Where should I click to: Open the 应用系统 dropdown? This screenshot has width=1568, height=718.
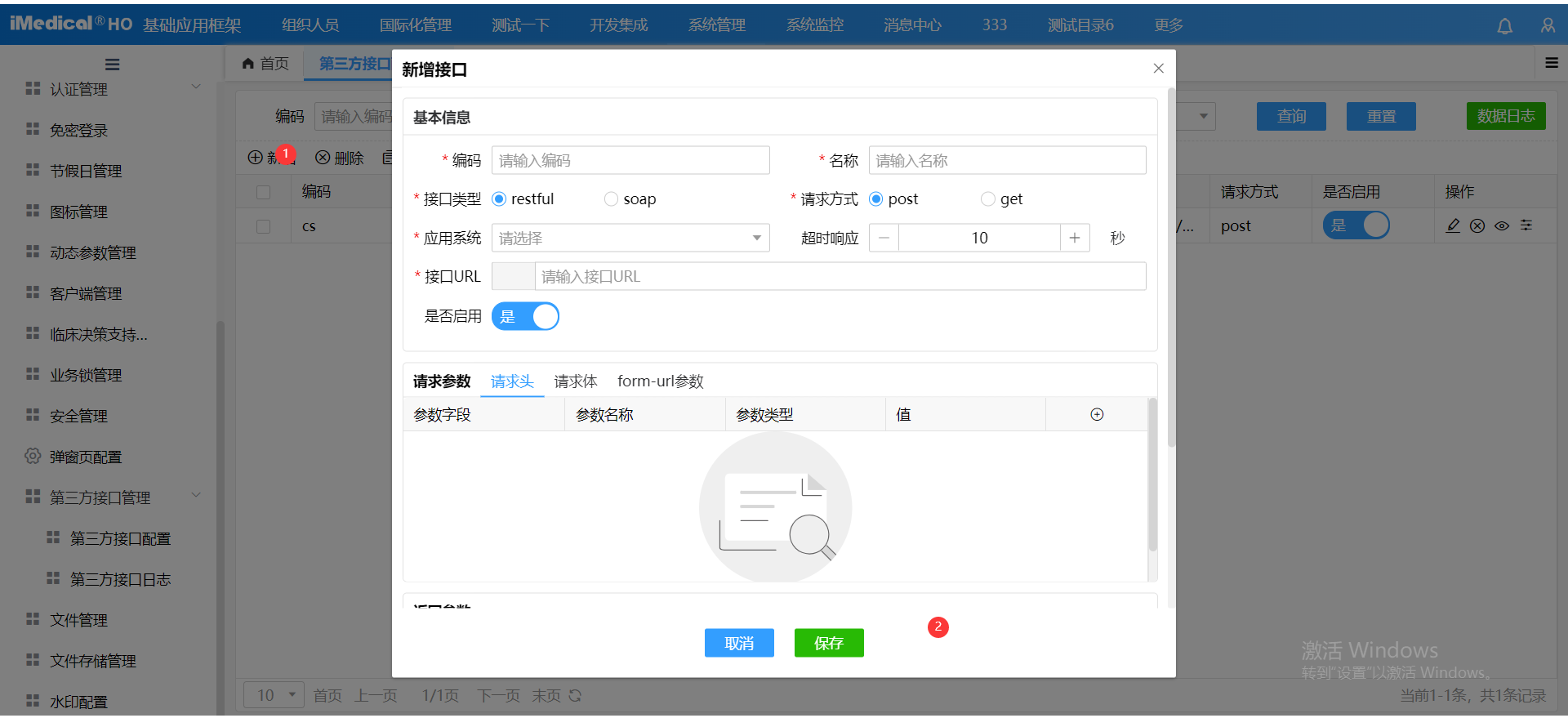coord(630,238)
